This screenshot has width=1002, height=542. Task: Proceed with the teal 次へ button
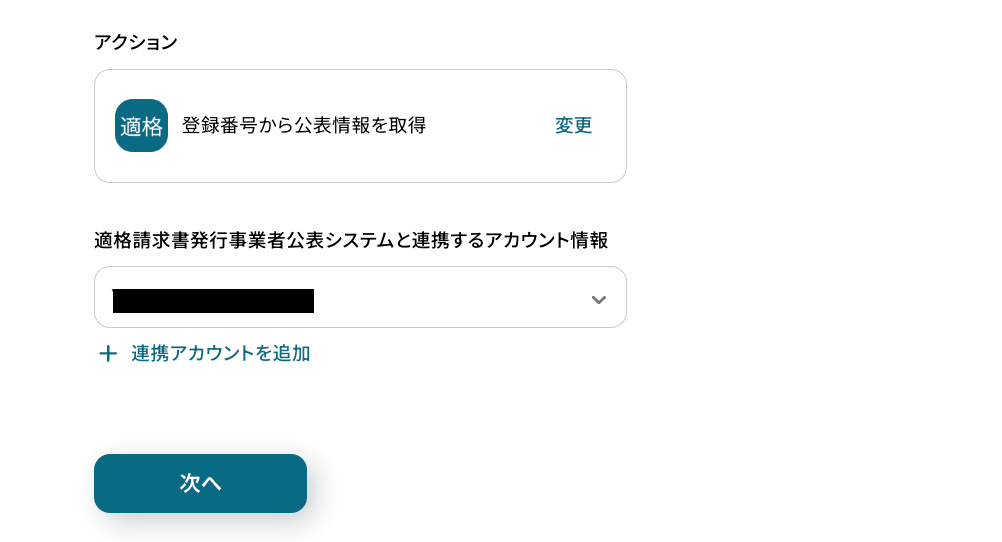pyautogui.click(x=200, y=483)
